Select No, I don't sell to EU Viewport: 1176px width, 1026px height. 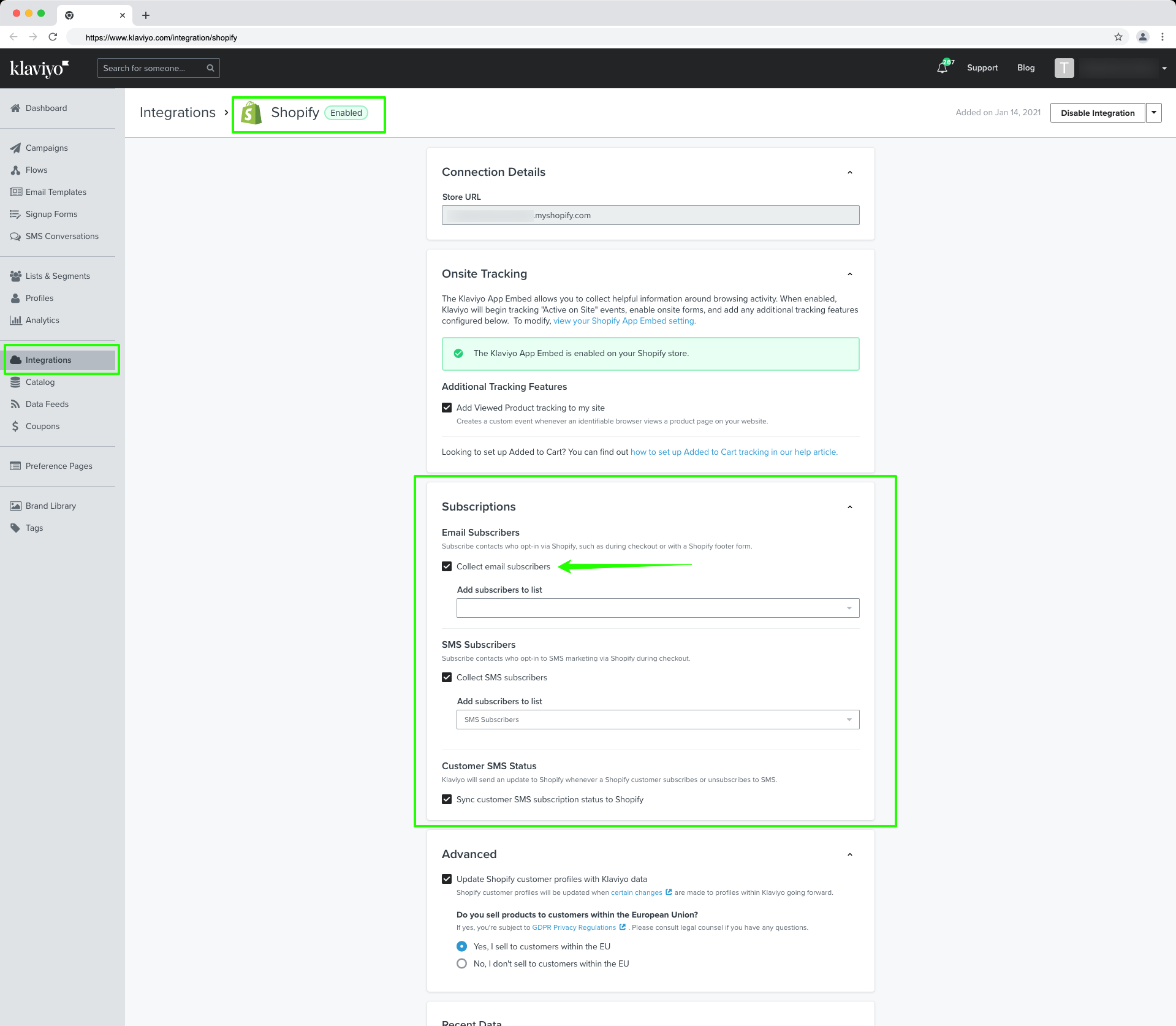[x=462, y=963]
